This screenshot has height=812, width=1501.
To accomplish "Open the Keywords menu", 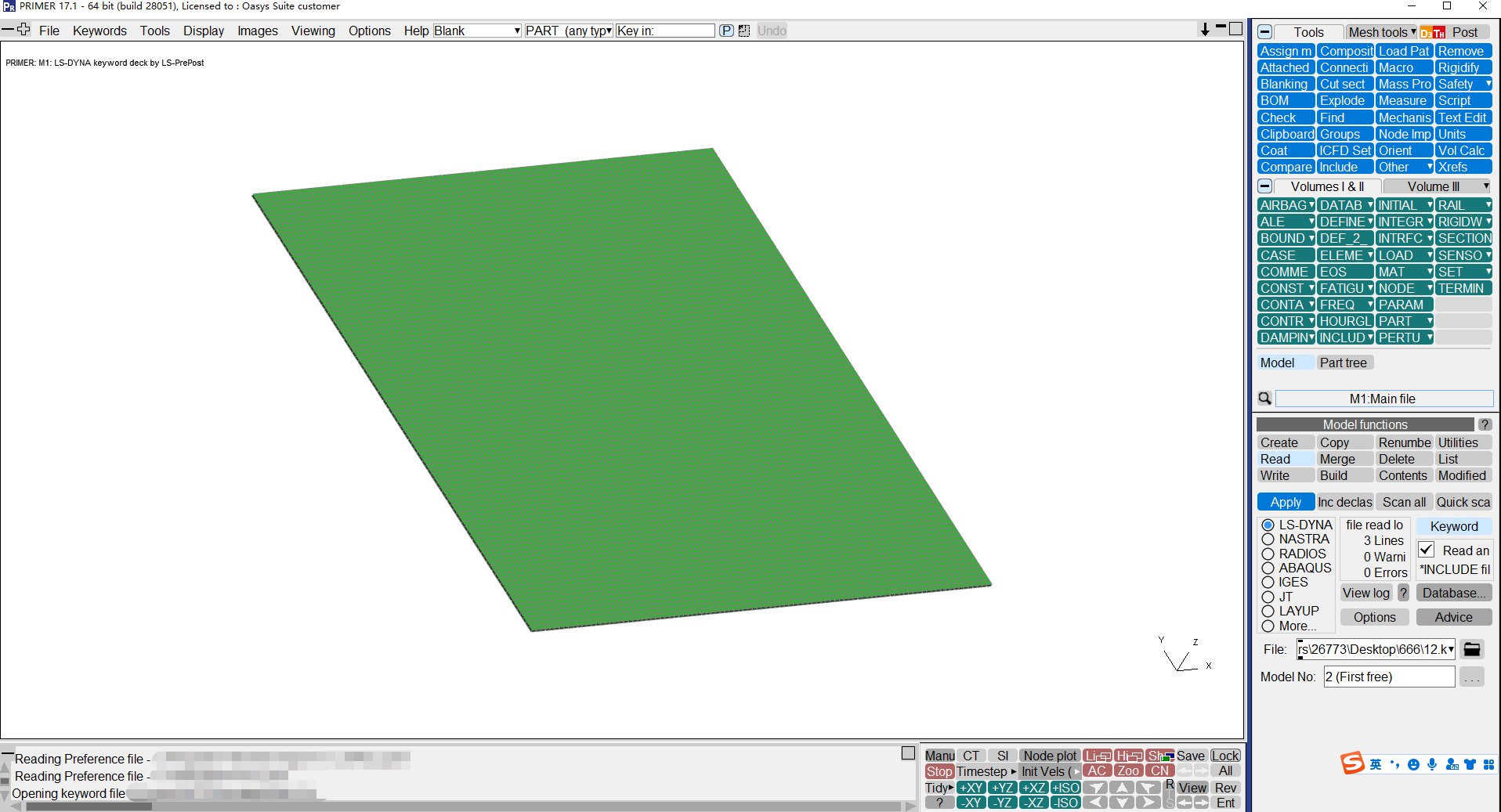I will pyautogui.click(x=99, y=31).
